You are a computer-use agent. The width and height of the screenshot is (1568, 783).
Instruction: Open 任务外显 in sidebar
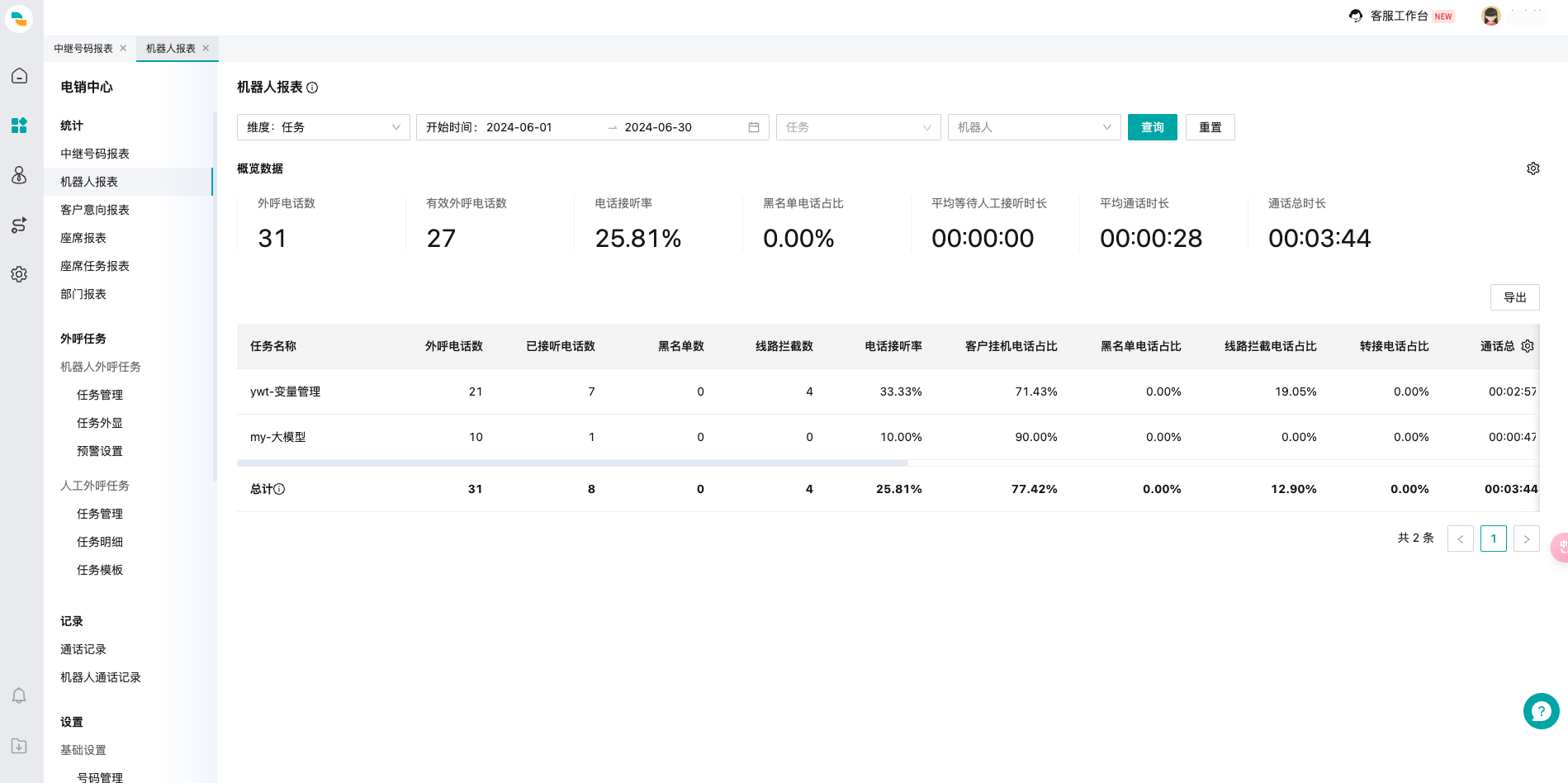(100, 423)
